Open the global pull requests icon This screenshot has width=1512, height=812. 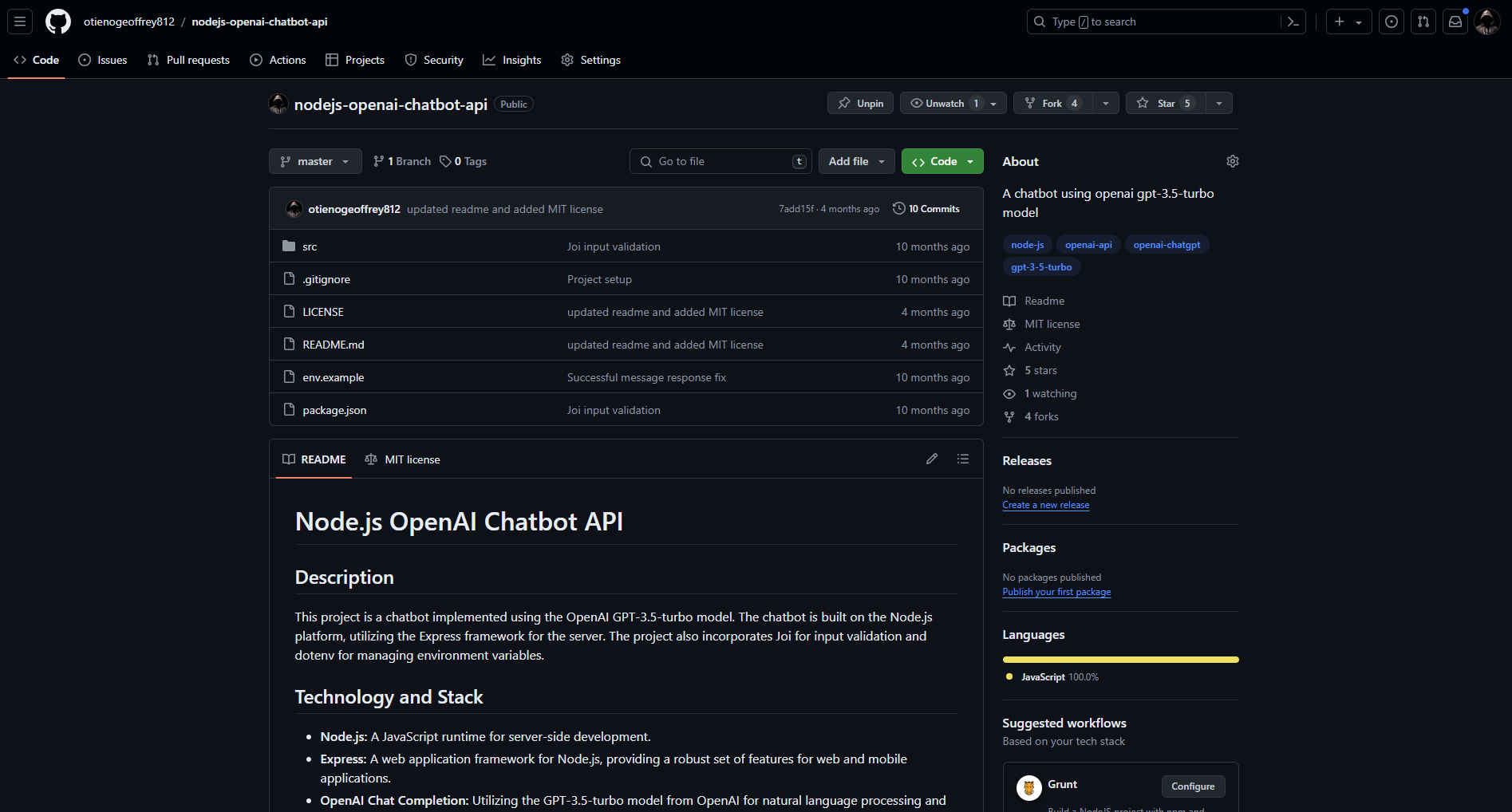[x=1423, y=22]
